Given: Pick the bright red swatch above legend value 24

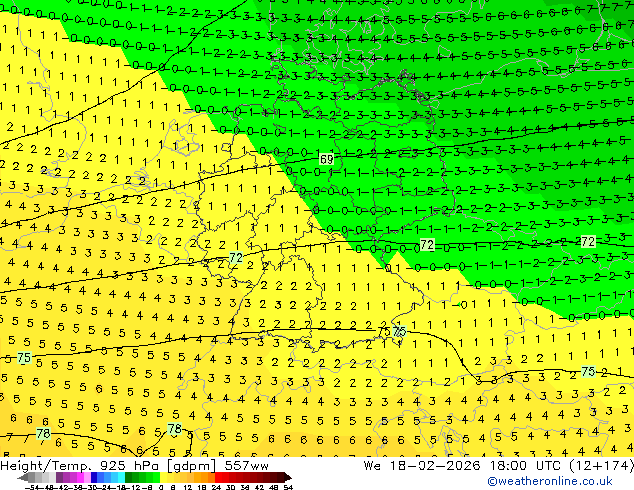Looking at the screenshot, I should click(x=218, y=477).
